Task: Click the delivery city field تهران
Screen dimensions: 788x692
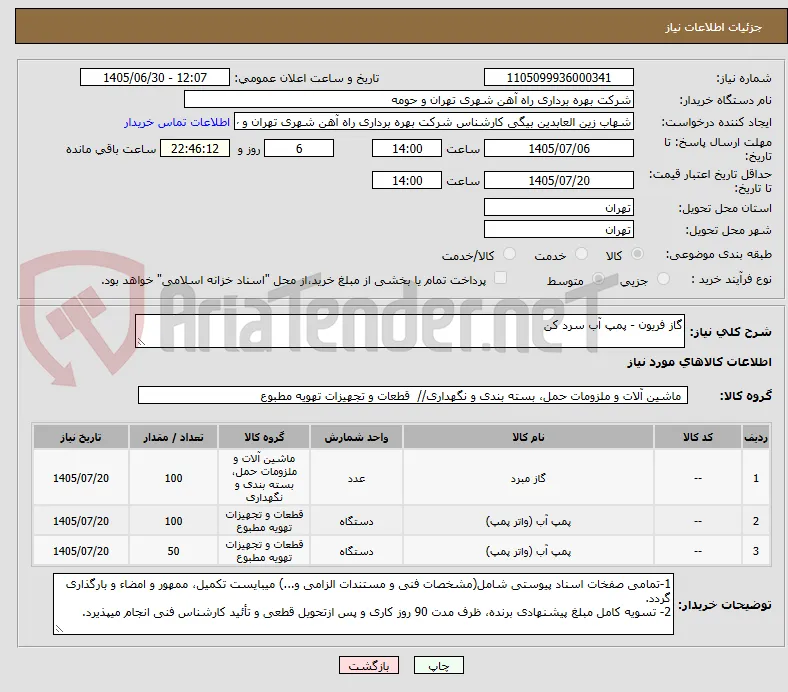Action: tap(558, 229)
